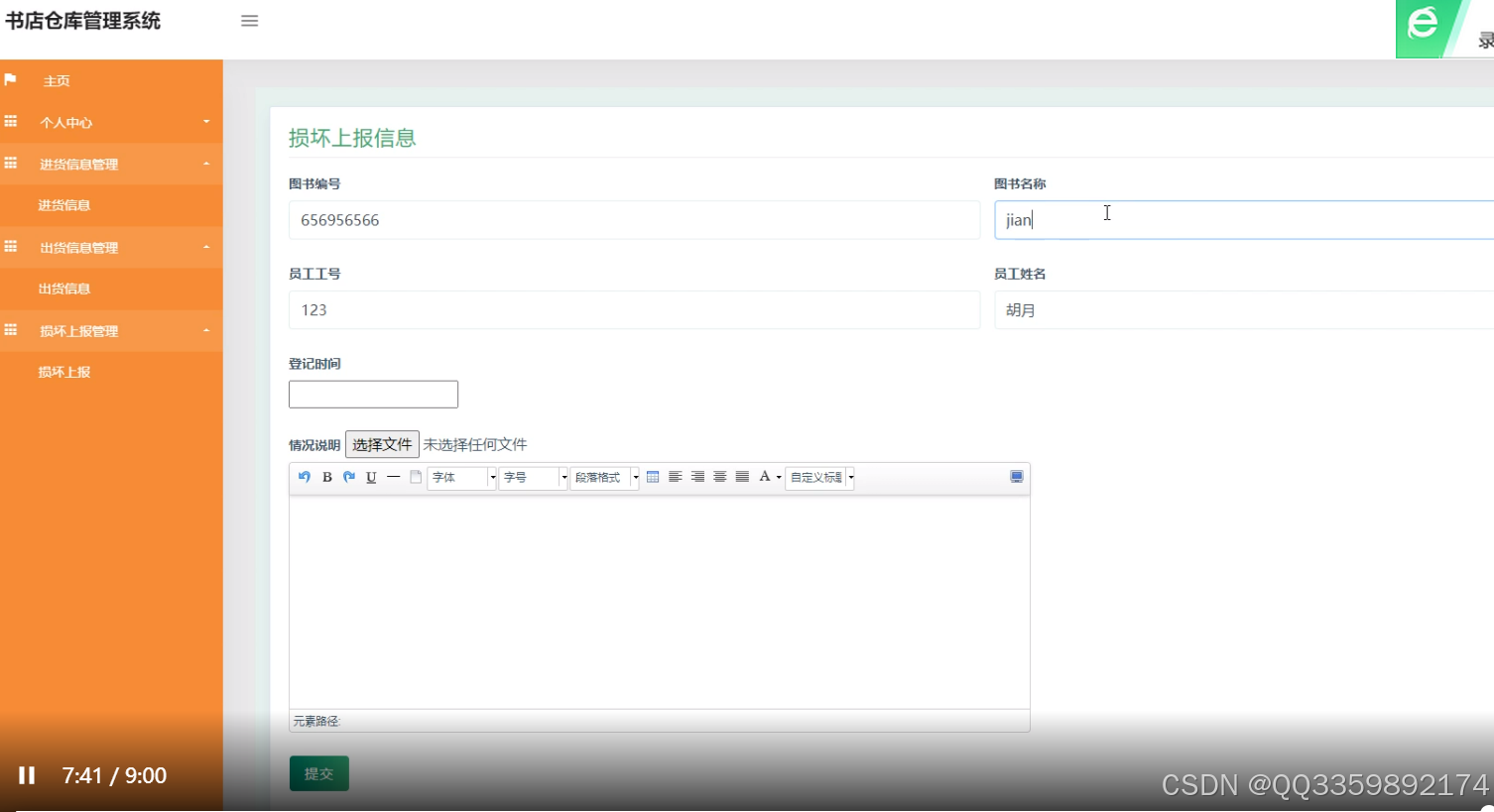Click the 图书名称 field containing jian
Viewport: 1494px width, 812px height.
click(x=1244, y=220)
